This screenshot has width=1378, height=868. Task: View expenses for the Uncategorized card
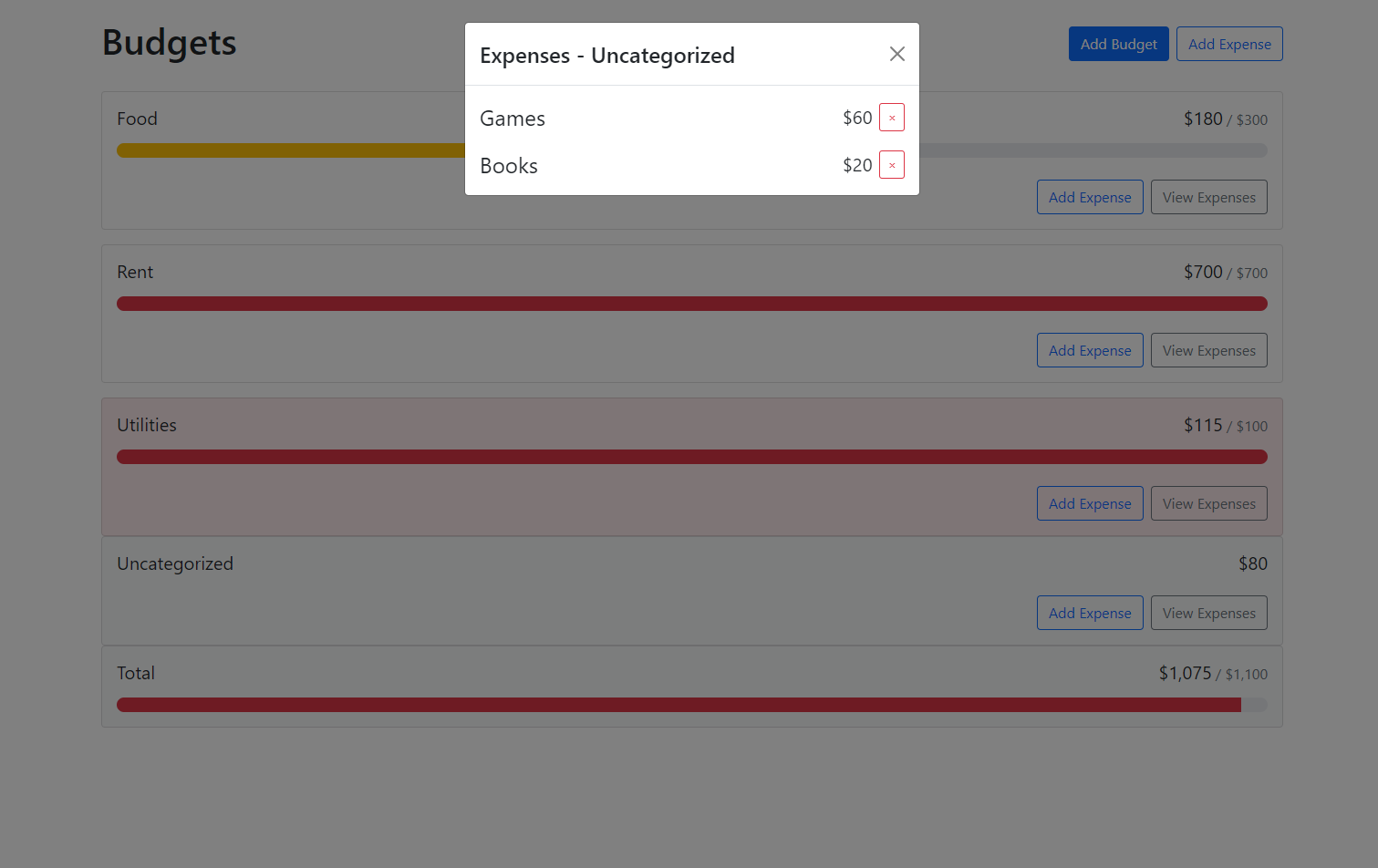coord(1209,613)
